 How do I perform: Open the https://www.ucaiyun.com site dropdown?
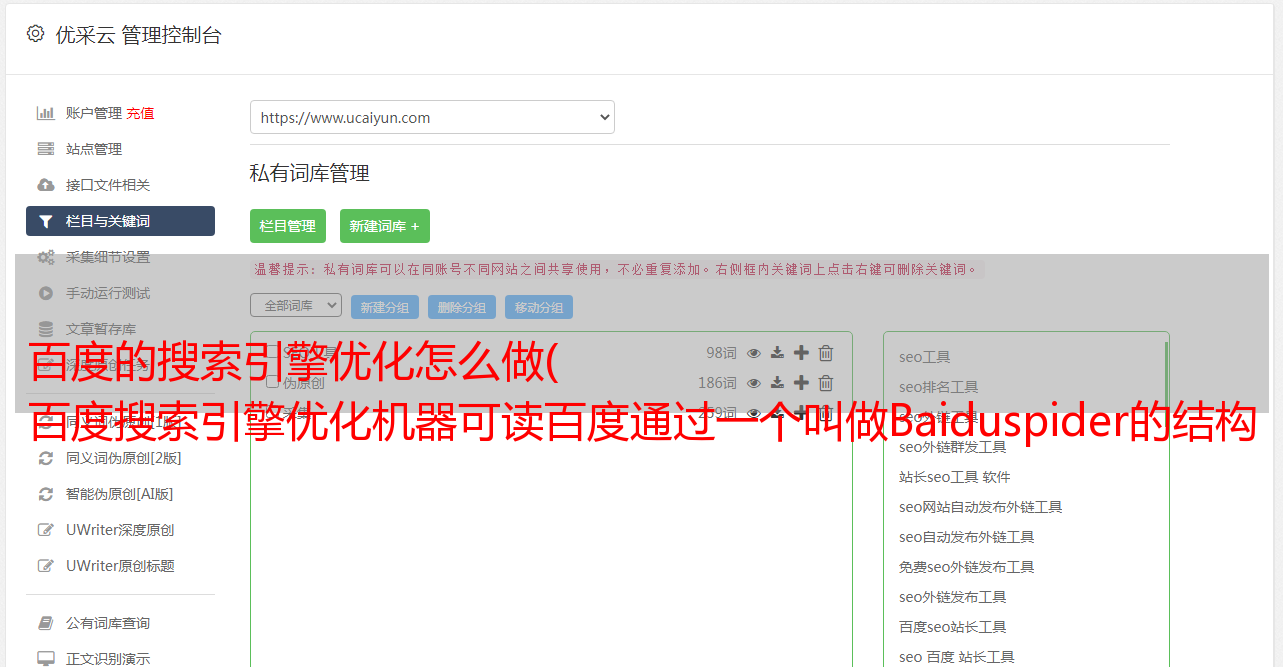[x=432, y=117]
